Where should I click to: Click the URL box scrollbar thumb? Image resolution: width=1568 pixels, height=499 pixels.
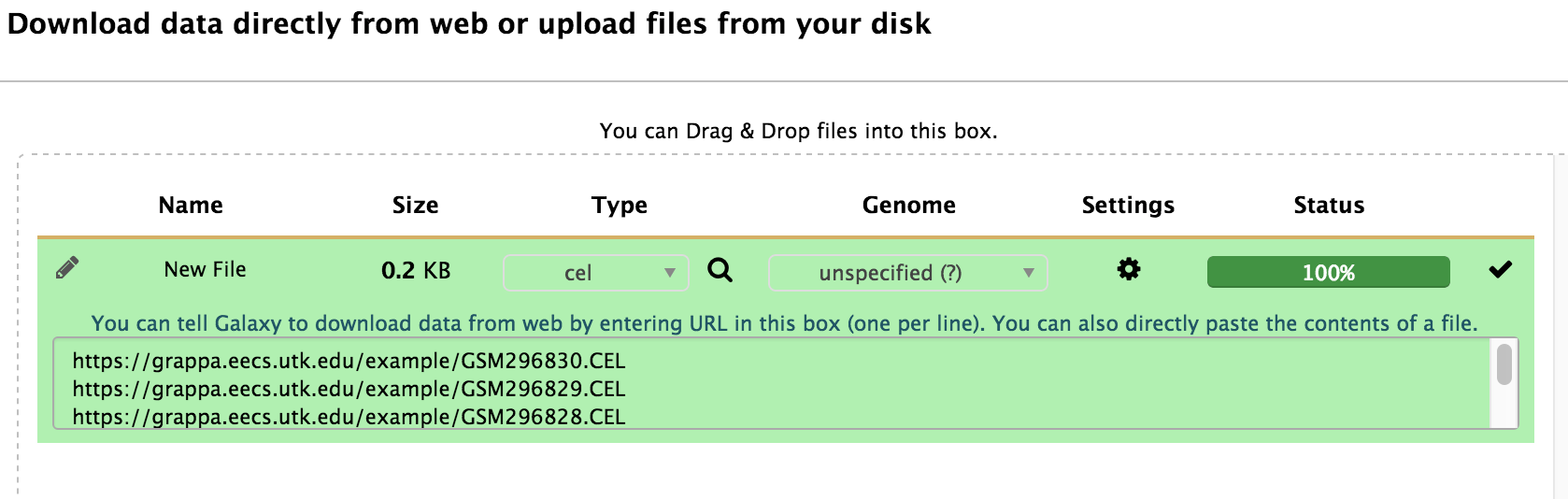click(x=1504, y=364)
